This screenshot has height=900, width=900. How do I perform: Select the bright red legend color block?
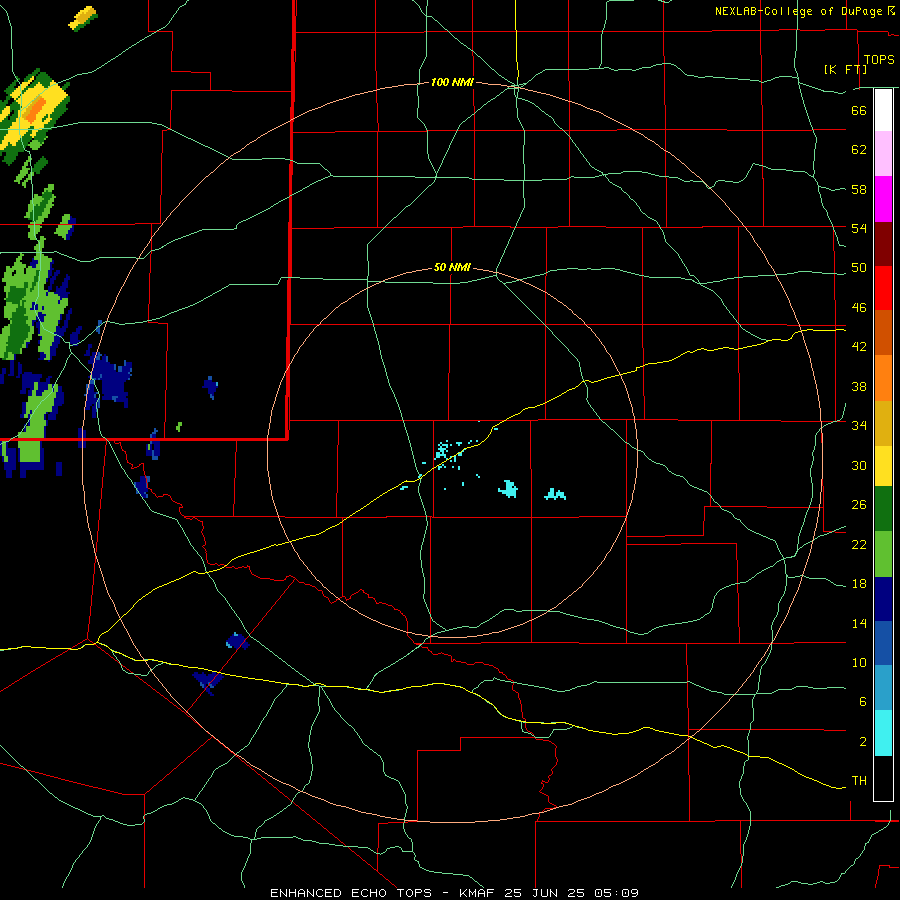(883, 288)
